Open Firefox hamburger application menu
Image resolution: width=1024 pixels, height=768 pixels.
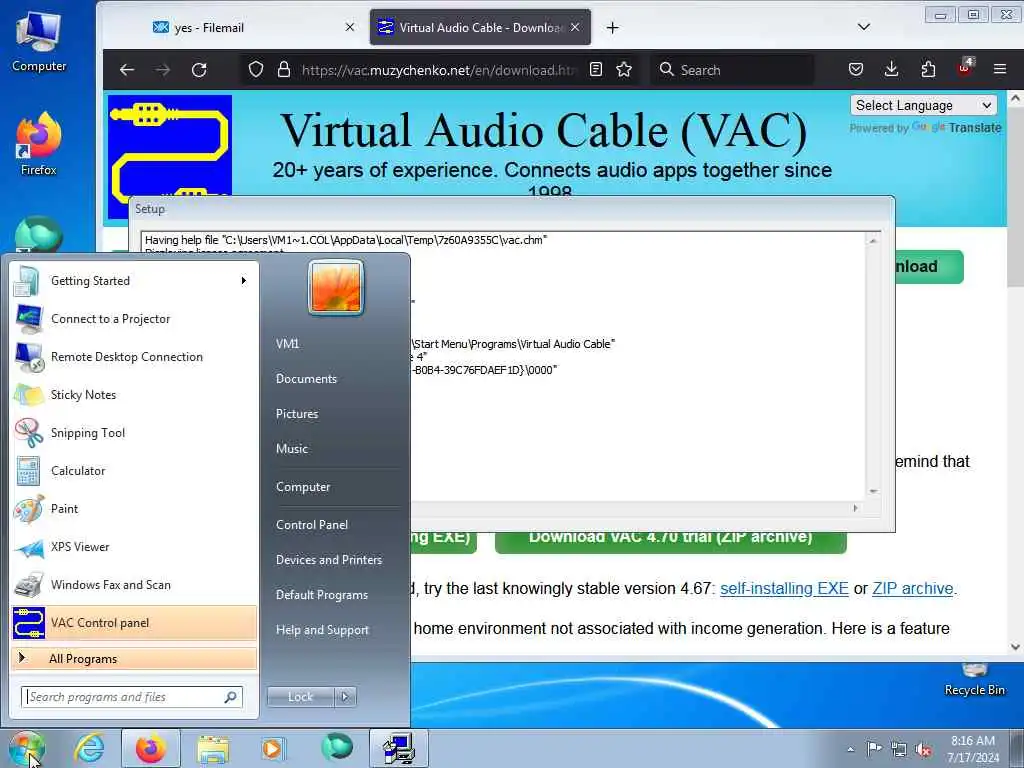(1000, 69)
